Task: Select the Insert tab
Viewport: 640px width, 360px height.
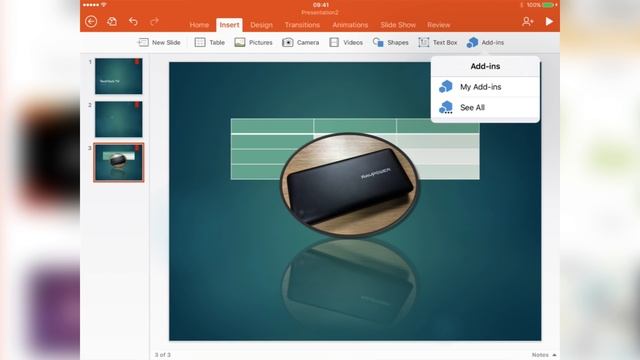Action: point(229,25)
